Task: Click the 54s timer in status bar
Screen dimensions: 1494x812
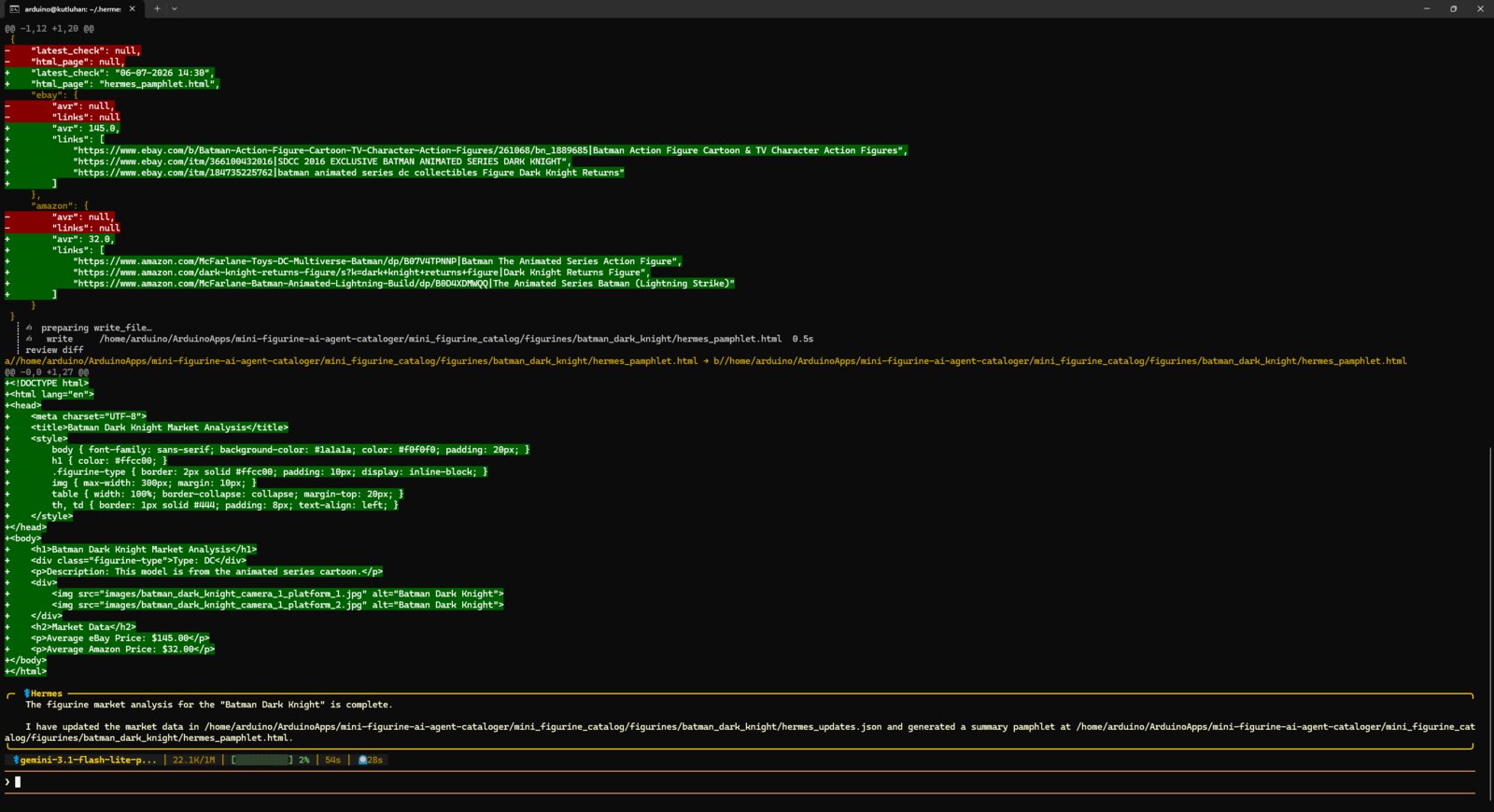Action: [332, 760]
